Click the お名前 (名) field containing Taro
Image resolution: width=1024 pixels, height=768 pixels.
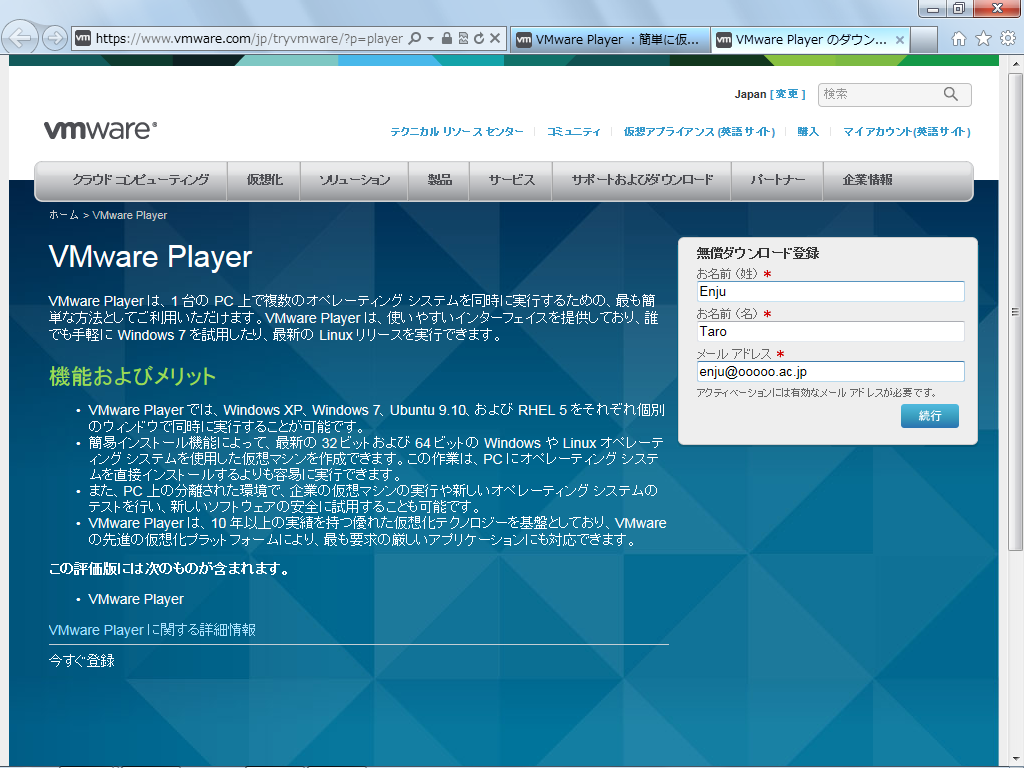[830, 331]
